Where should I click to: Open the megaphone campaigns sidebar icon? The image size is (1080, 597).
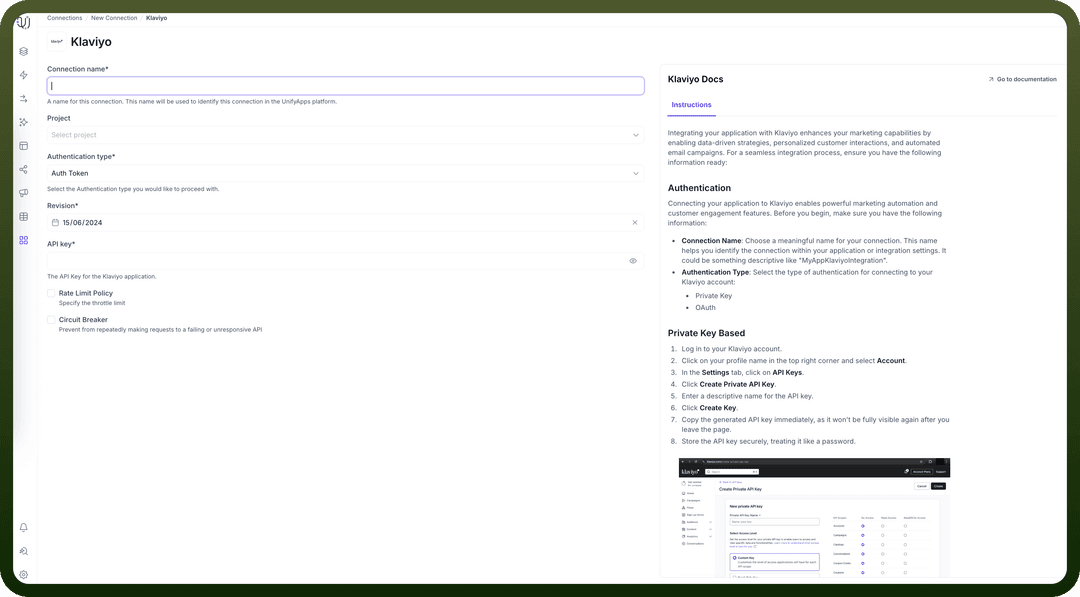[23, 193]
